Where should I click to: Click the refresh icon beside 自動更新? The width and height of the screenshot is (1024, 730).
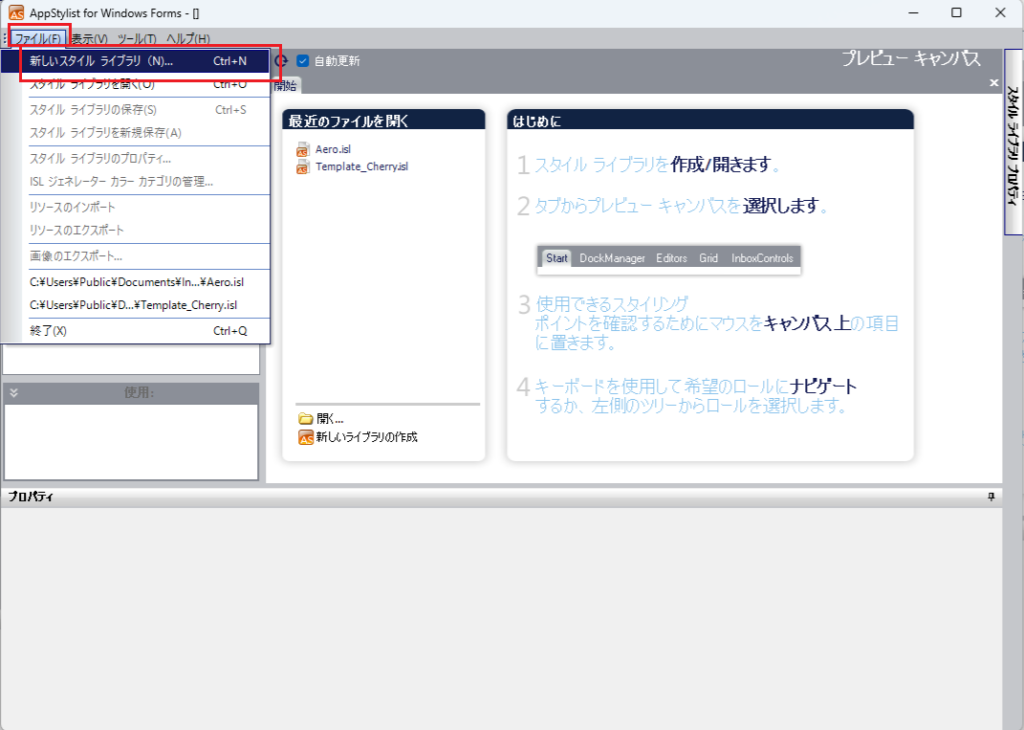coord(281,61)
